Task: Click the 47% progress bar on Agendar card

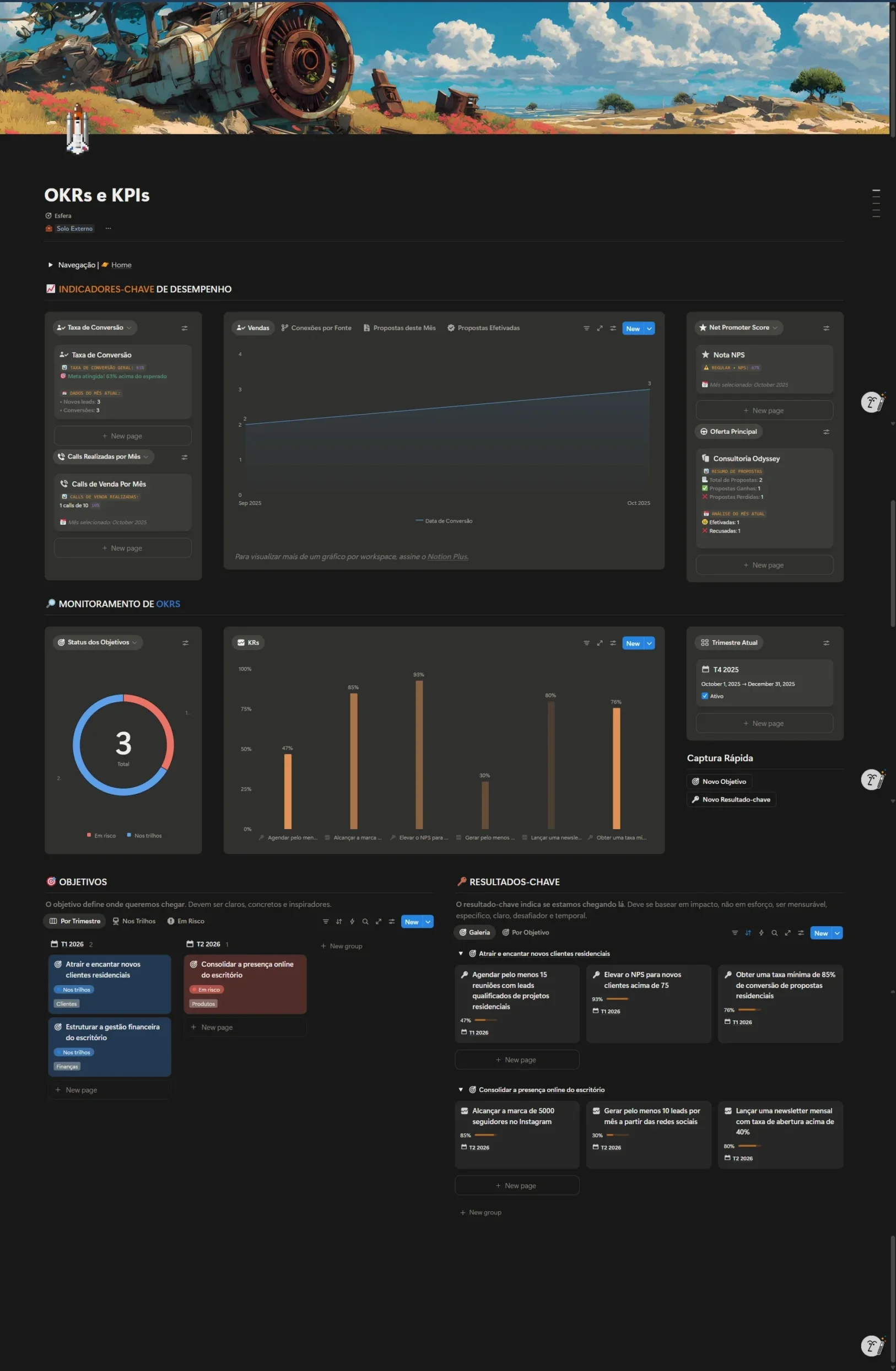Action: [x=485, y=1020]
